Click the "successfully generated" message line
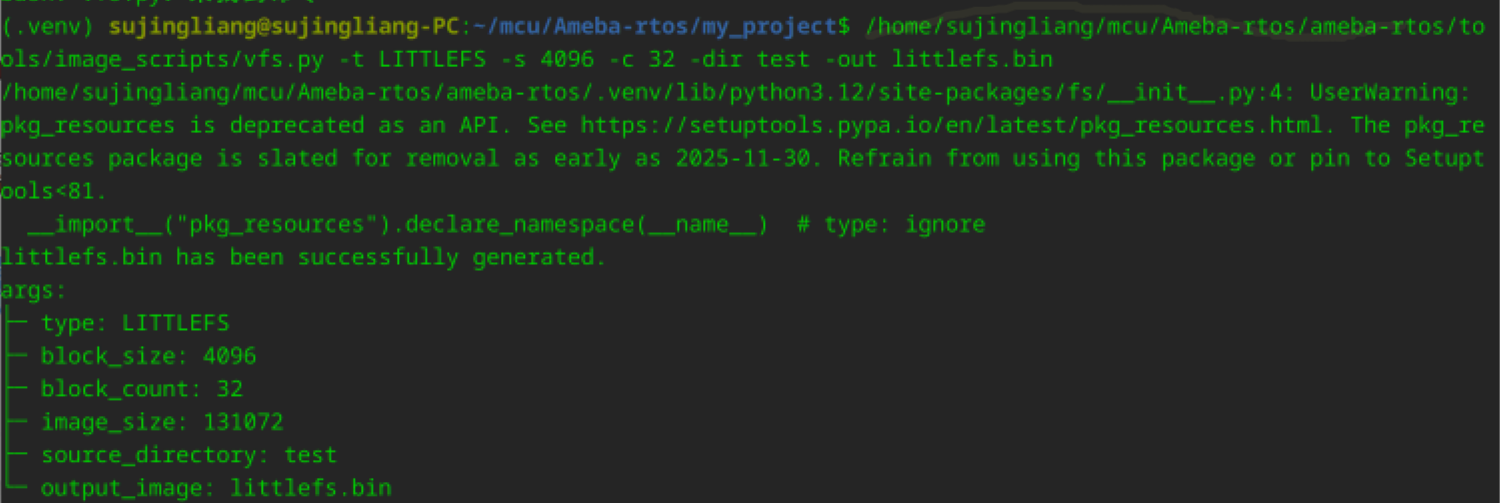This screenshot has width=1500, height=503. [x=303, y=257]
